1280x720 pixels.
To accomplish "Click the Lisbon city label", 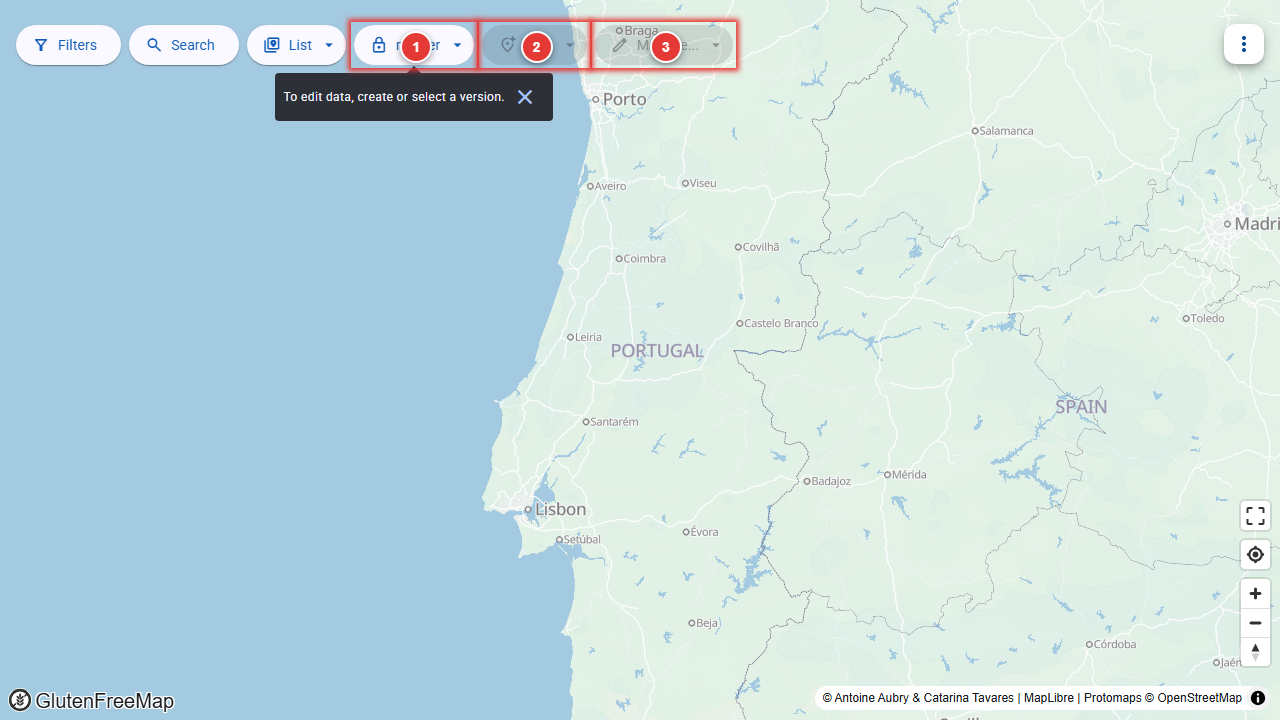I will coord(560,509).
